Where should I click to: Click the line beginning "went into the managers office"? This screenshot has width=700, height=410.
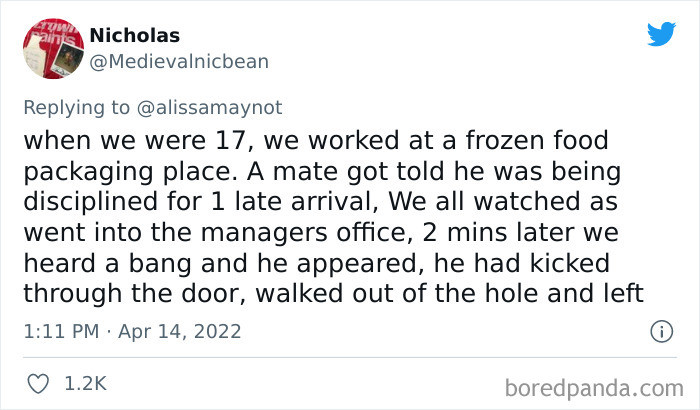(x=321, y=233)
